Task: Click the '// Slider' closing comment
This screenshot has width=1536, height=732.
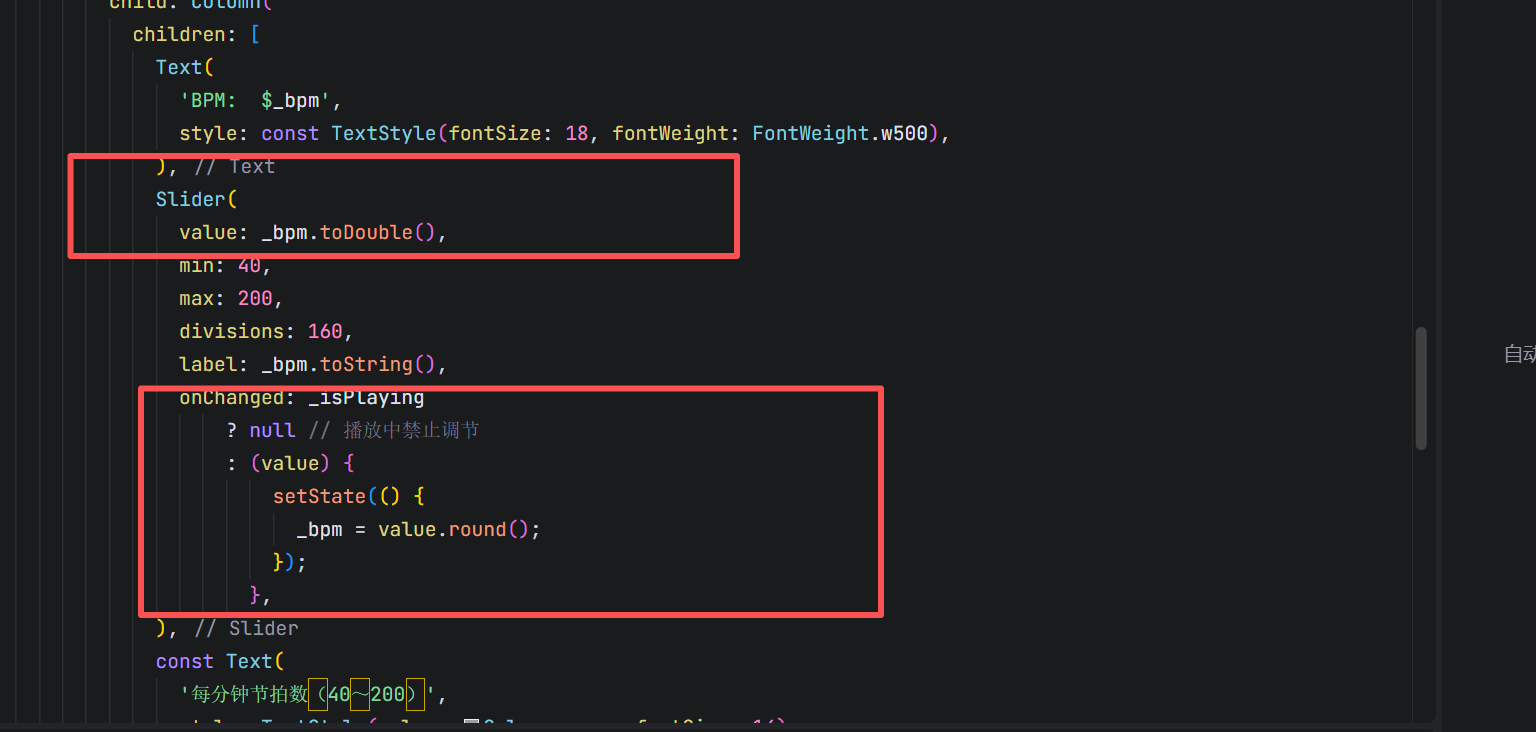Action: (x=246, y=628)
